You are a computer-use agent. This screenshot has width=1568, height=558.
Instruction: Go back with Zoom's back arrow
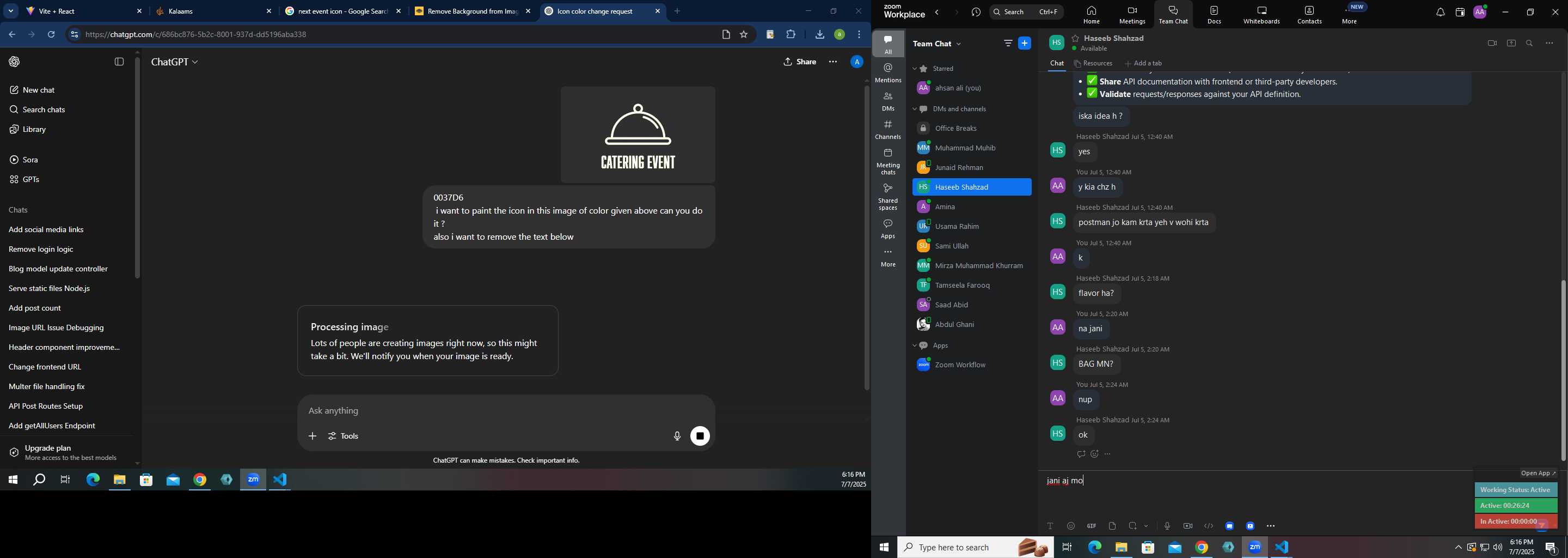pyautogui.click(x=938, y=12)
